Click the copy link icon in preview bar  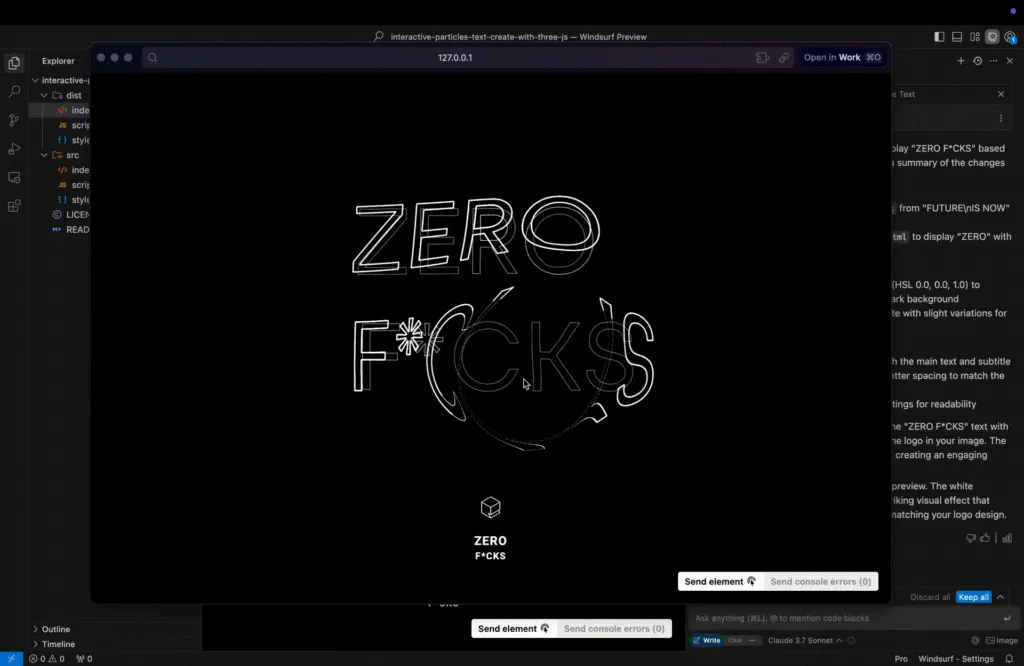[785, 58]
